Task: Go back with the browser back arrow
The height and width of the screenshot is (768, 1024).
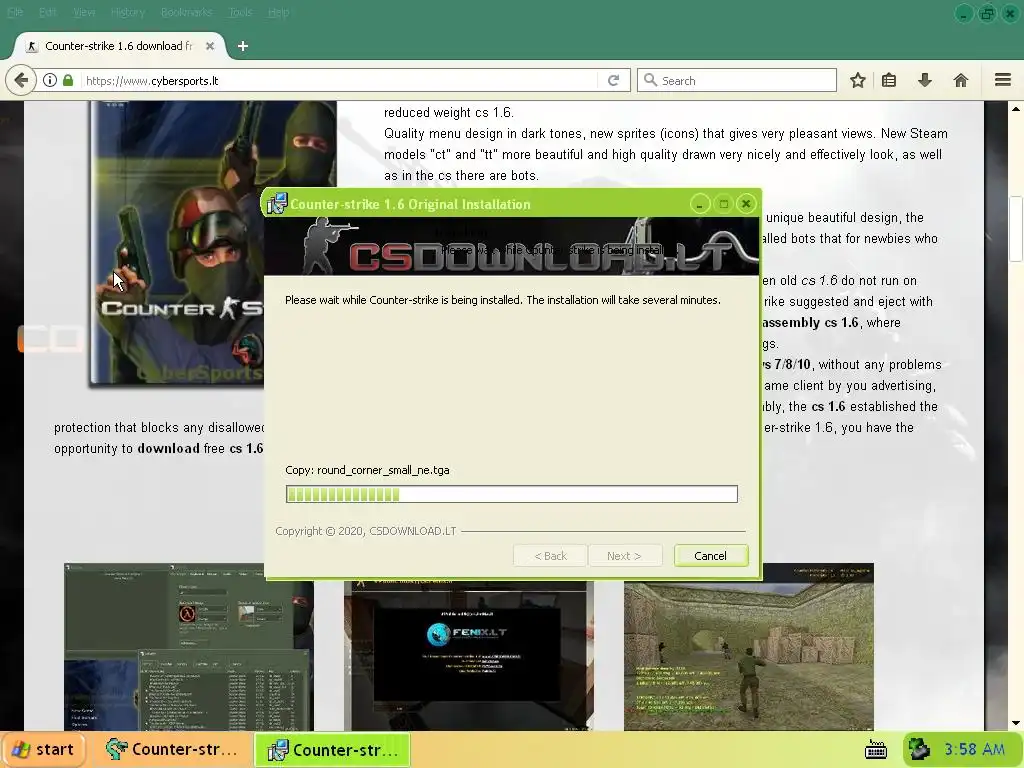Action: click(21, 80)
